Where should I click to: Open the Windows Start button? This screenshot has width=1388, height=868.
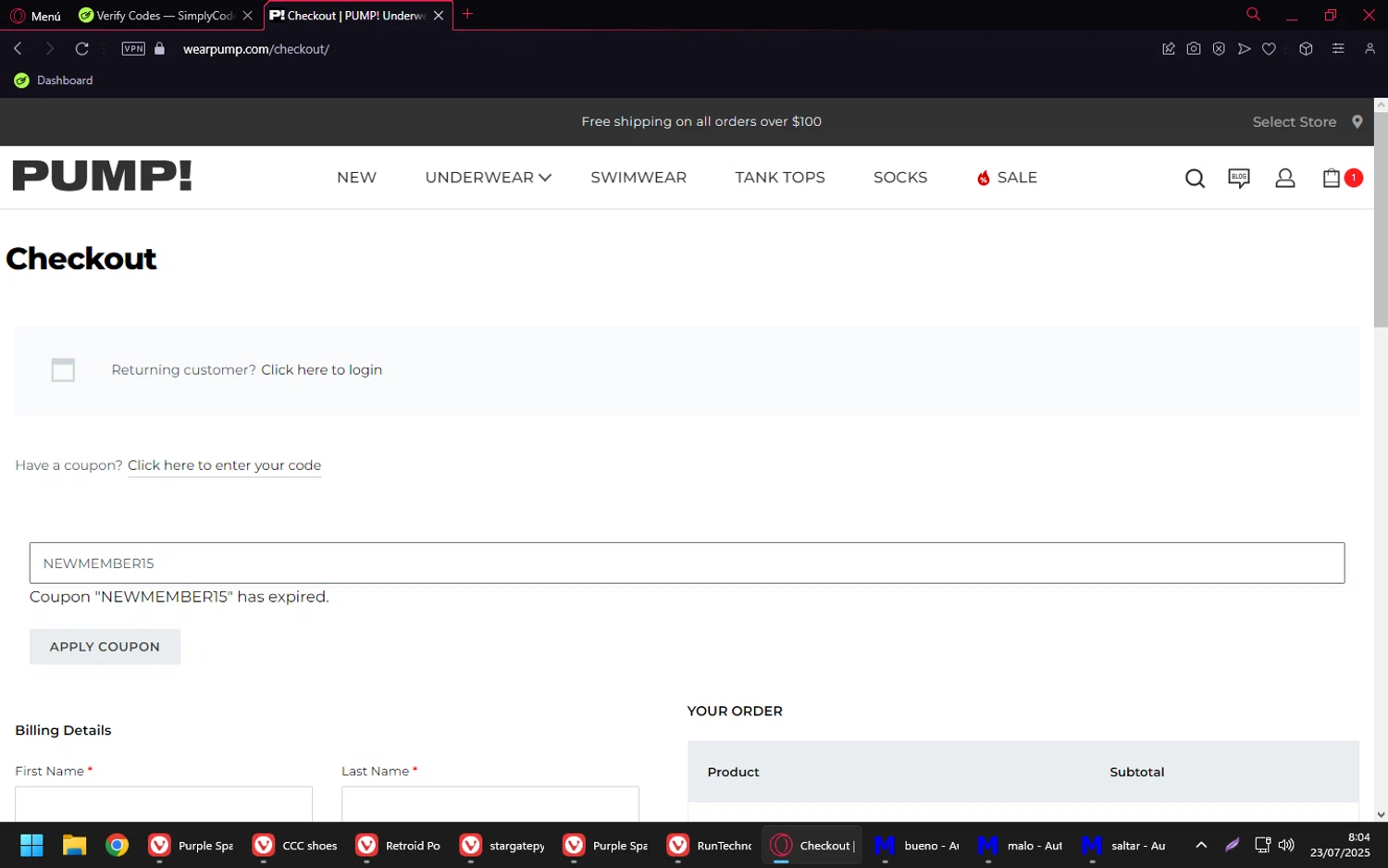[x=31, y=845]
